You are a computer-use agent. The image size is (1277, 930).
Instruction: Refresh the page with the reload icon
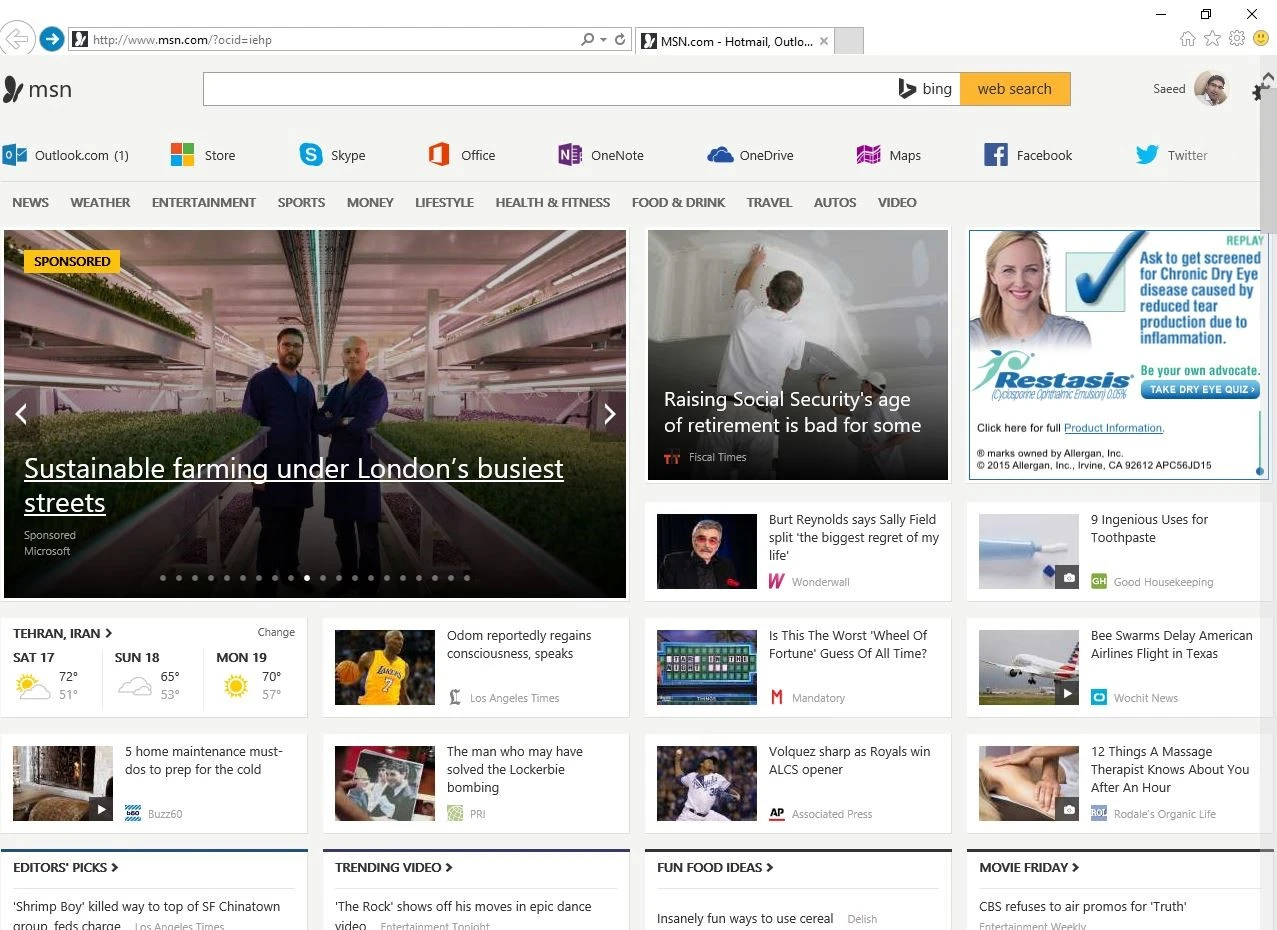[x=620, y=40]
